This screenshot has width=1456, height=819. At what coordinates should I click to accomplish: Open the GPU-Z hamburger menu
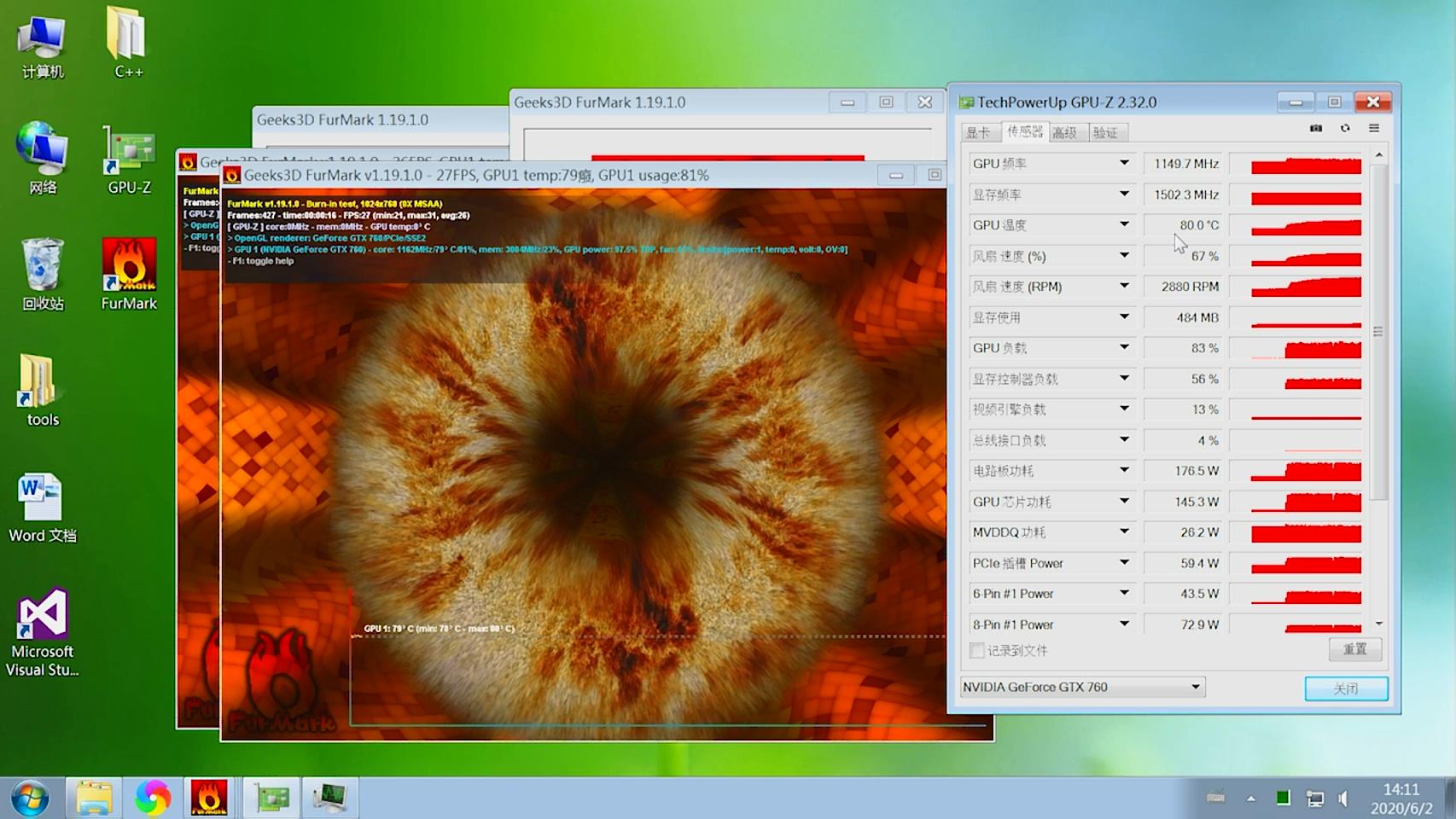[x=1374, y=128]
